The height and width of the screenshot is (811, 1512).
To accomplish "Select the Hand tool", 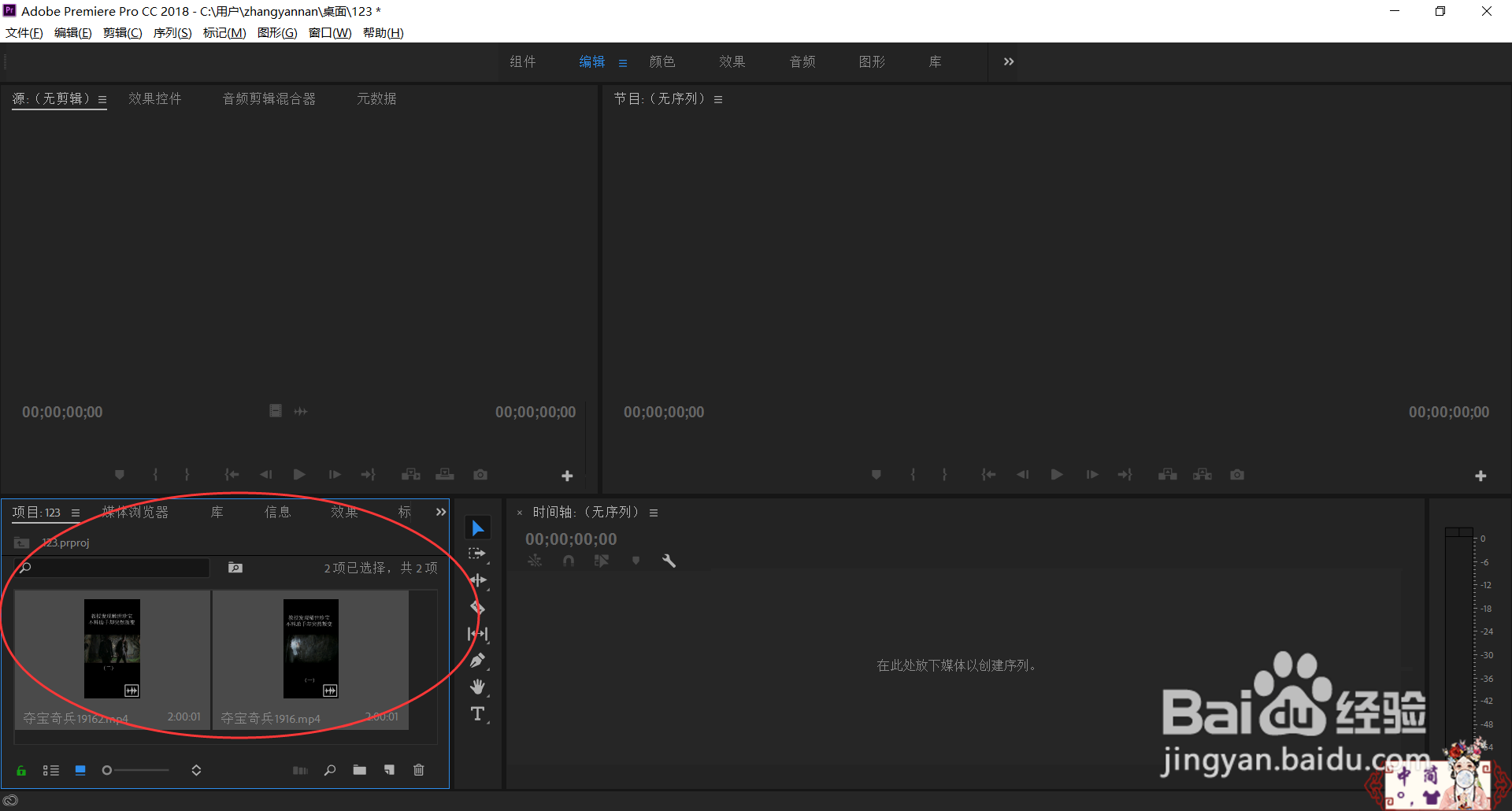I will click(x=477, y=687).
